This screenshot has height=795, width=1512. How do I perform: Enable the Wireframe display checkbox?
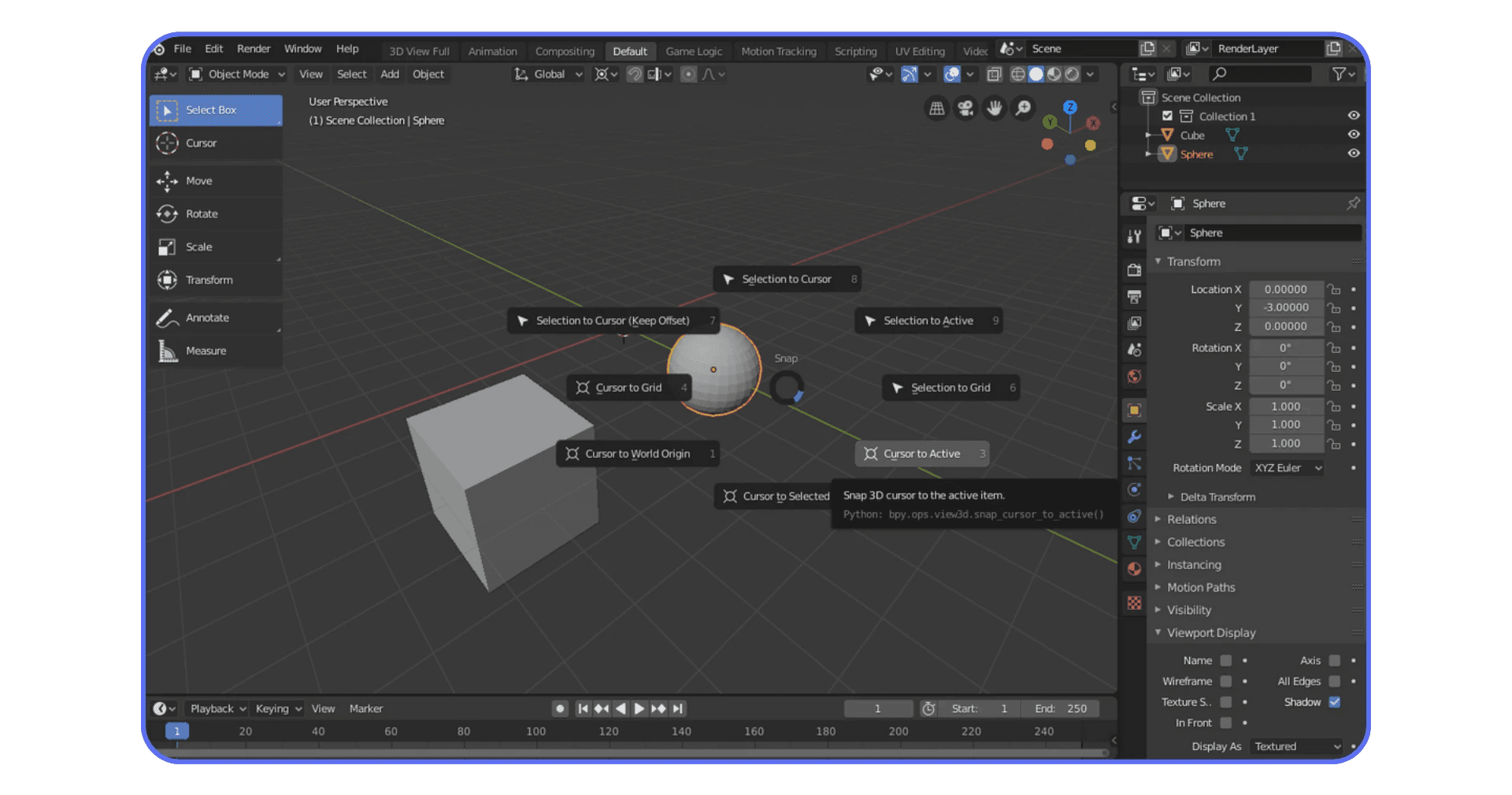pos(1226,681)
